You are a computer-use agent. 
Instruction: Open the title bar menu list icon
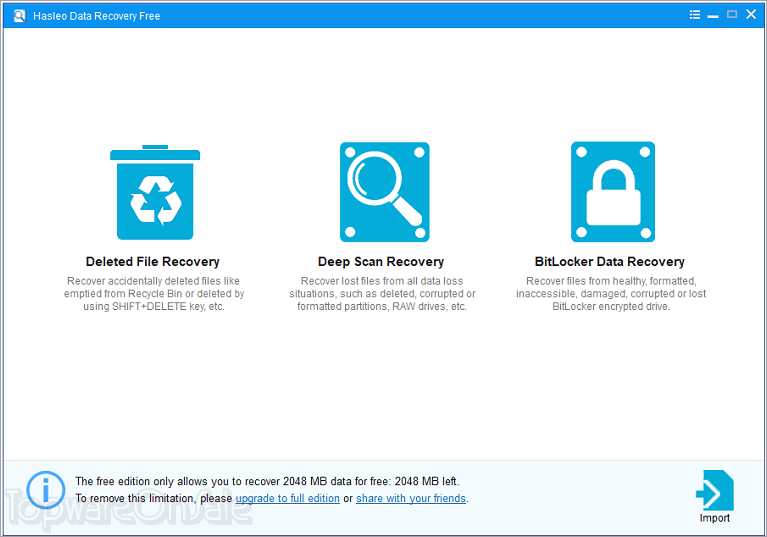(695, 15)
